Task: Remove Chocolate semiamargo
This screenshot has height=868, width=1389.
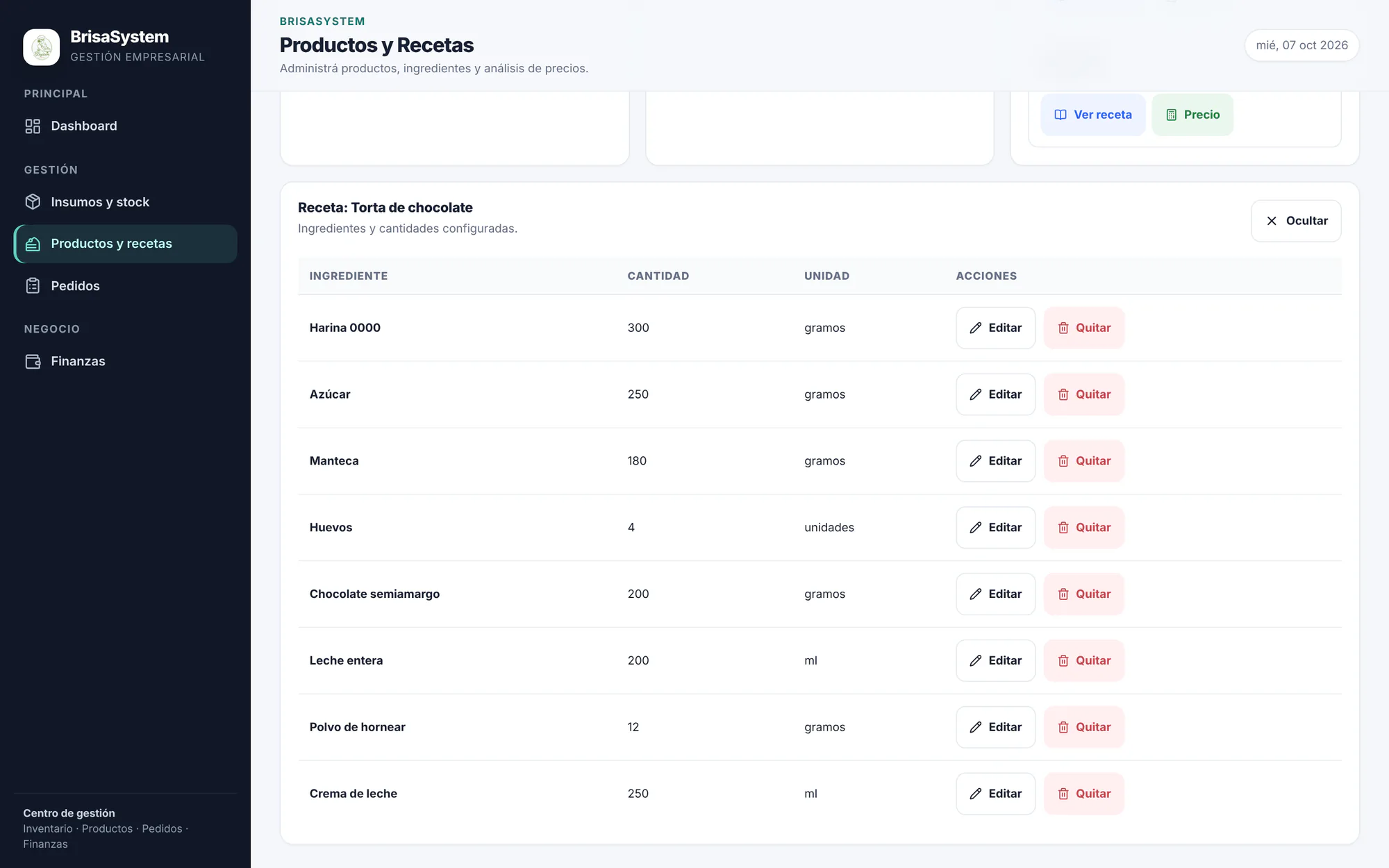Action: [1083, 594]
